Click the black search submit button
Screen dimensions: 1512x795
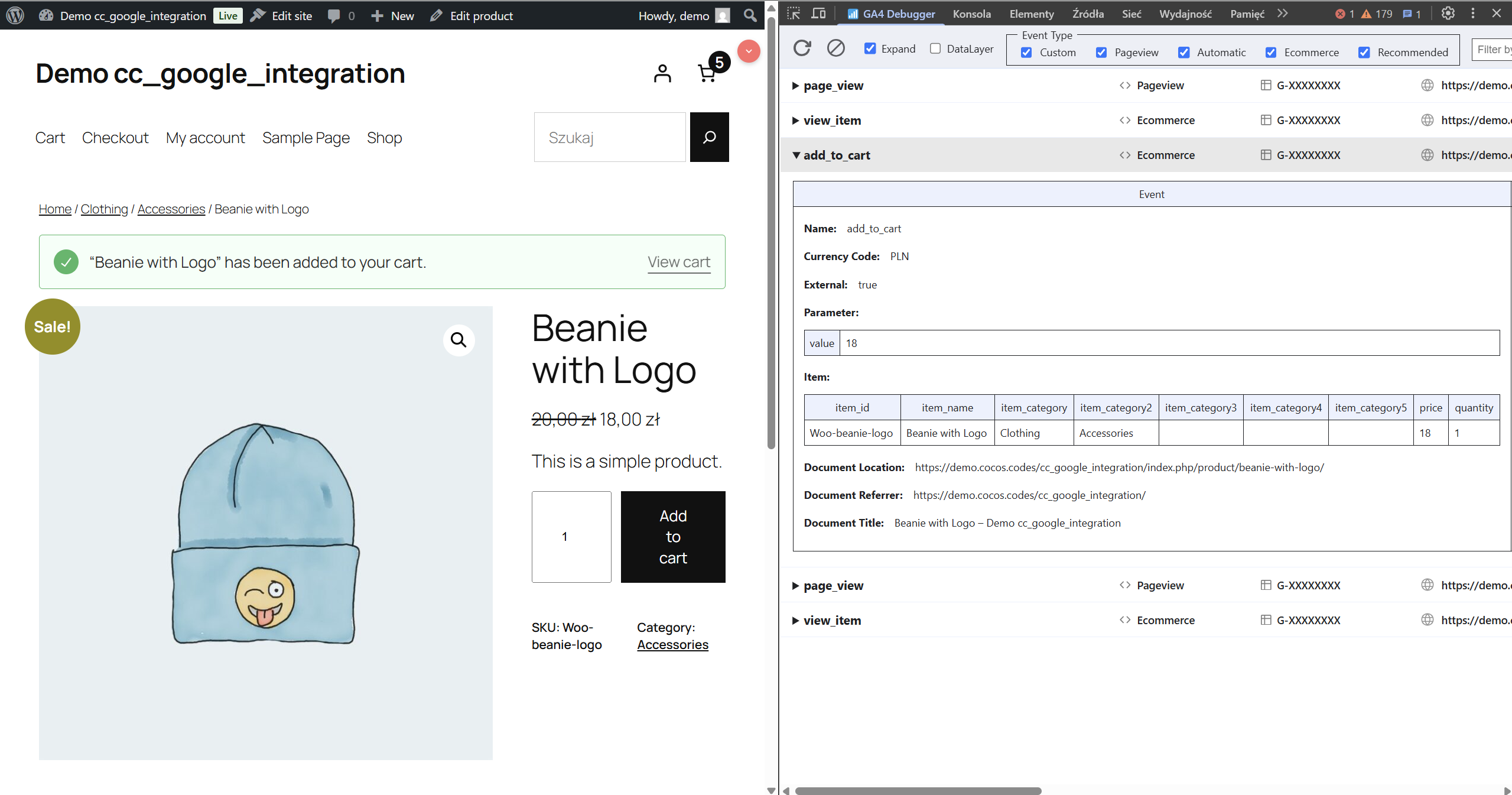[x=709, y=137]
